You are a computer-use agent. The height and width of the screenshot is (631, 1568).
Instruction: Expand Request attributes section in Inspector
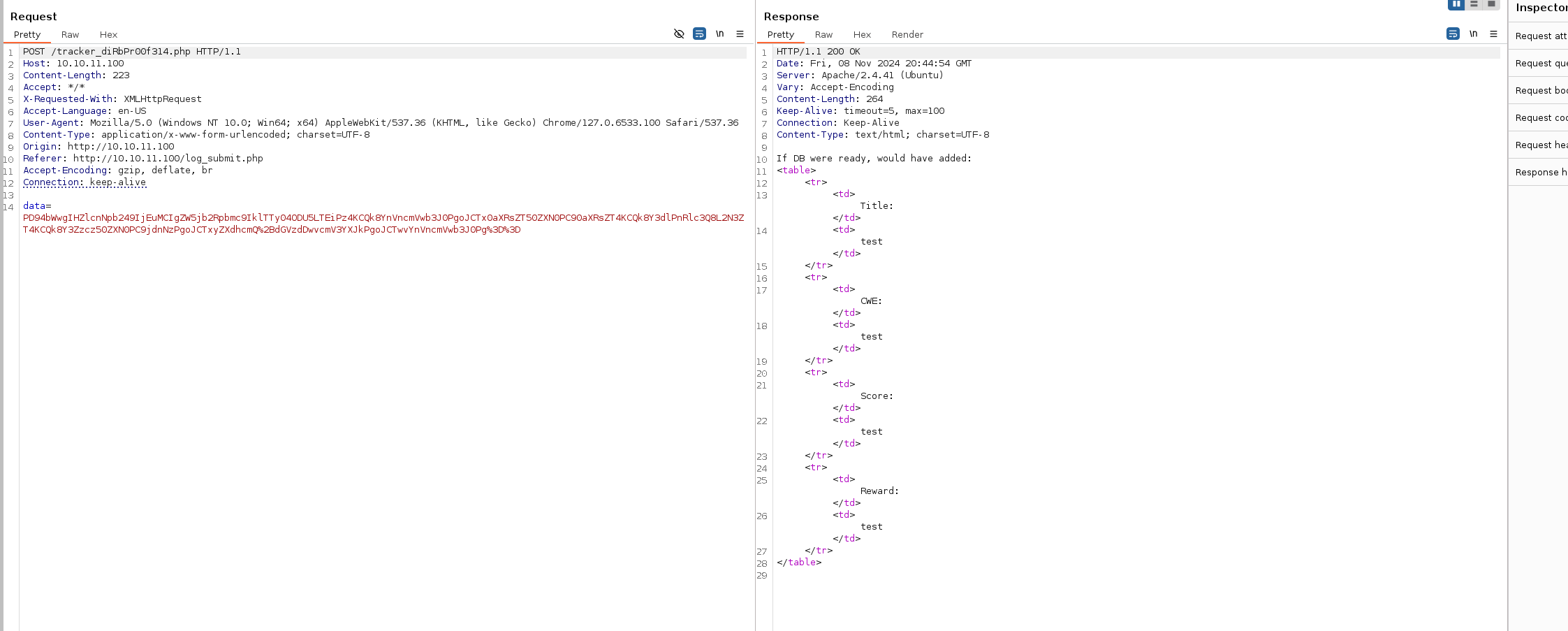(x=1539, y=36)
